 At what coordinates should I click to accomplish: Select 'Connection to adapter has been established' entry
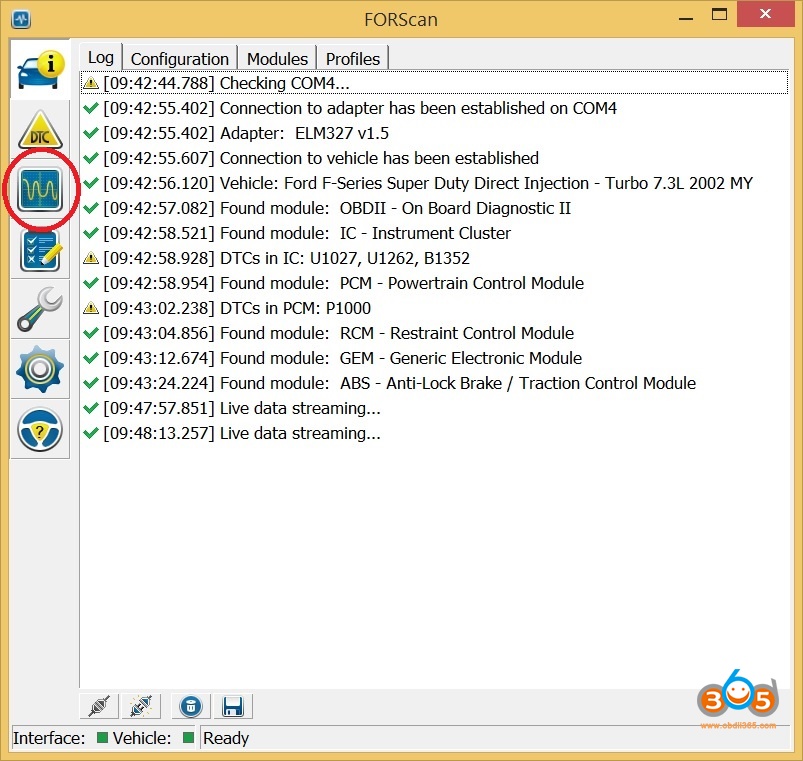click(x=434, y=108)
